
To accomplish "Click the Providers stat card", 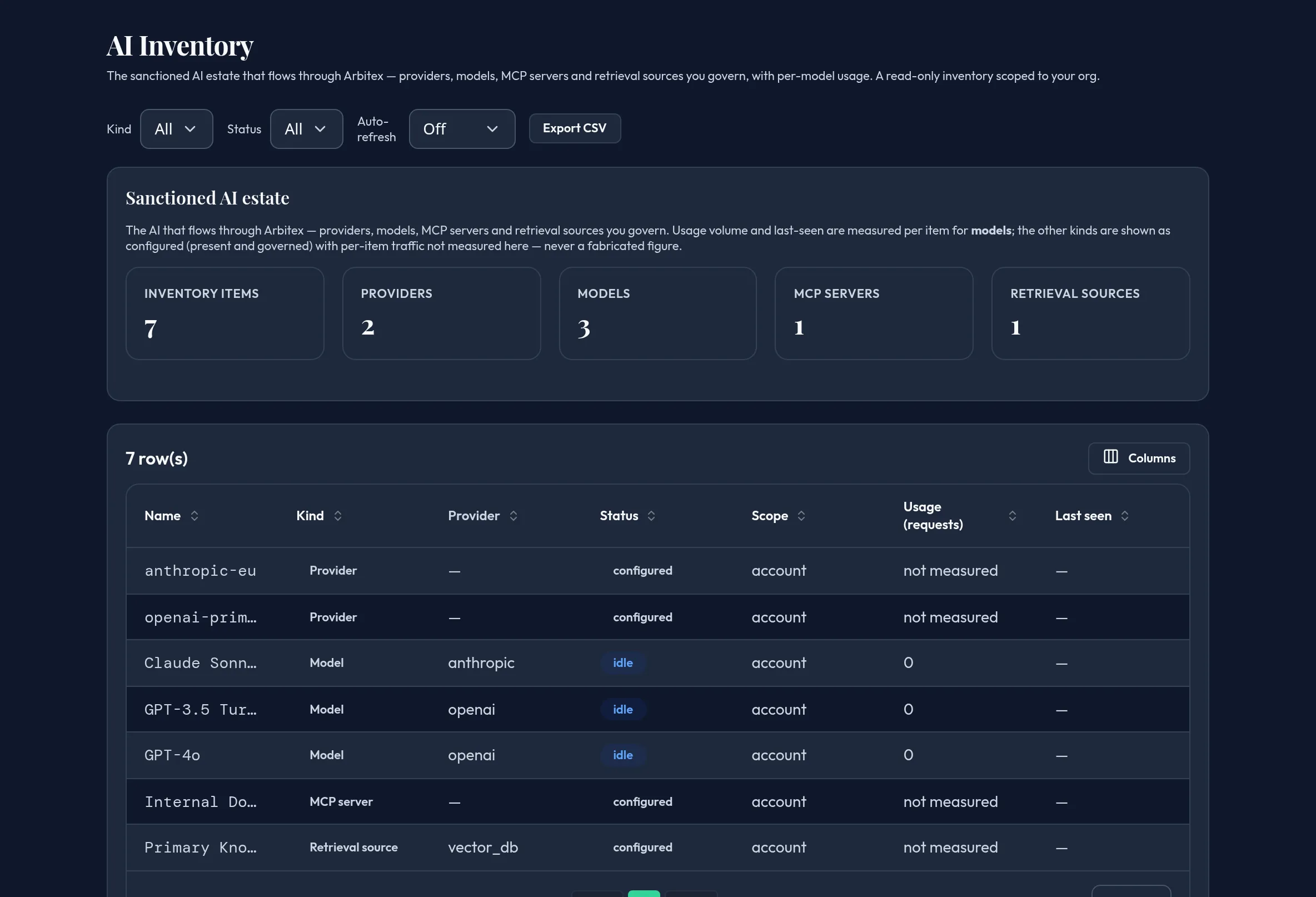I will [x=442, y=313].
